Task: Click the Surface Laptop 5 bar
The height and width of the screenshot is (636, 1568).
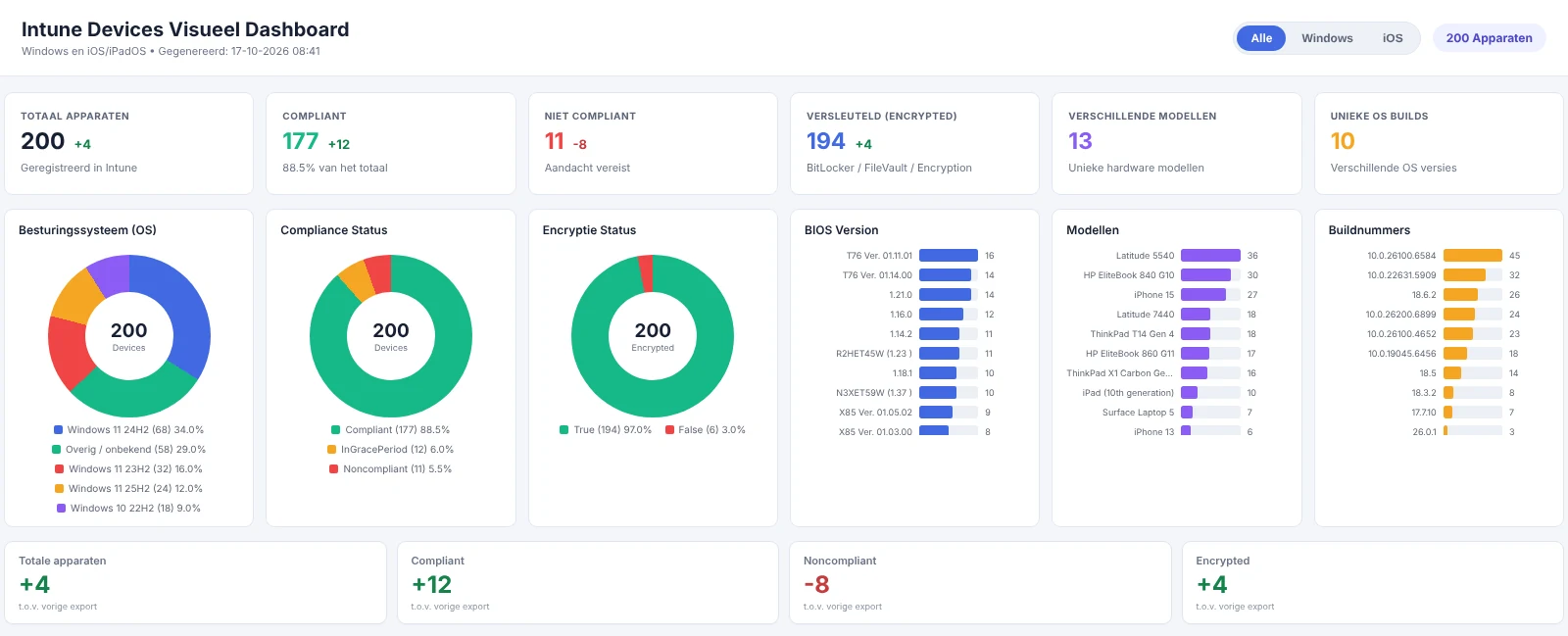Action: (x=1187, y=413)
